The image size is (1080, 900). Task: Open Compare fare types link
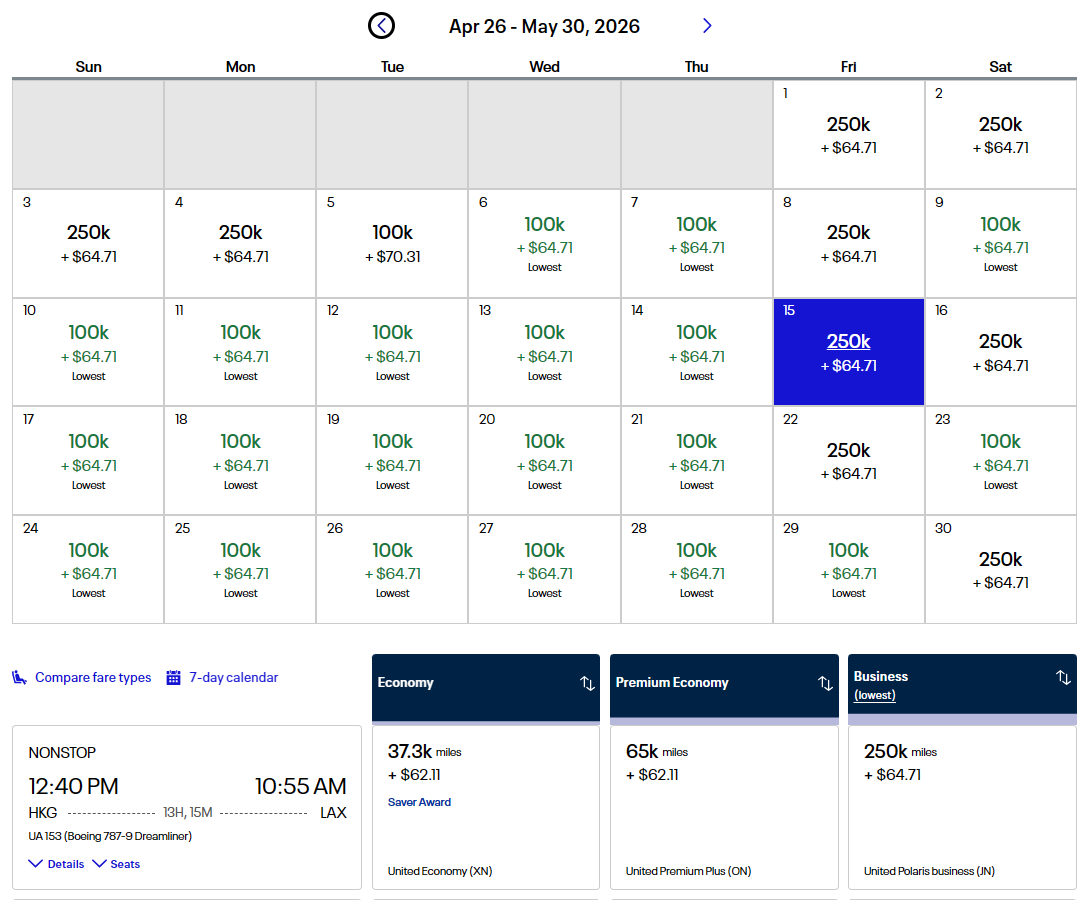coord(93,678)
